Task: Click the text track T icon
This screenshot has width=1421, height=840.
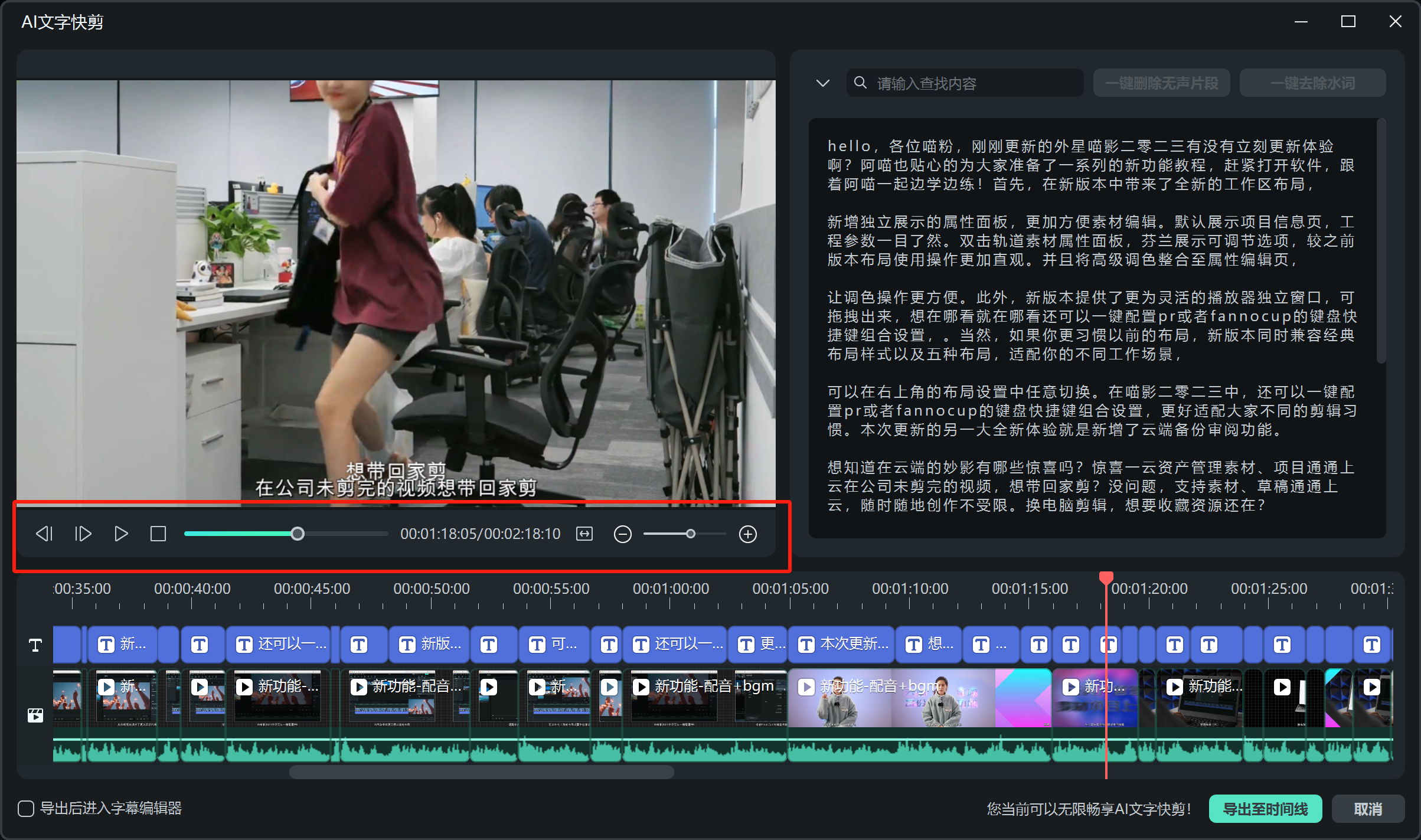Action: 35,645
